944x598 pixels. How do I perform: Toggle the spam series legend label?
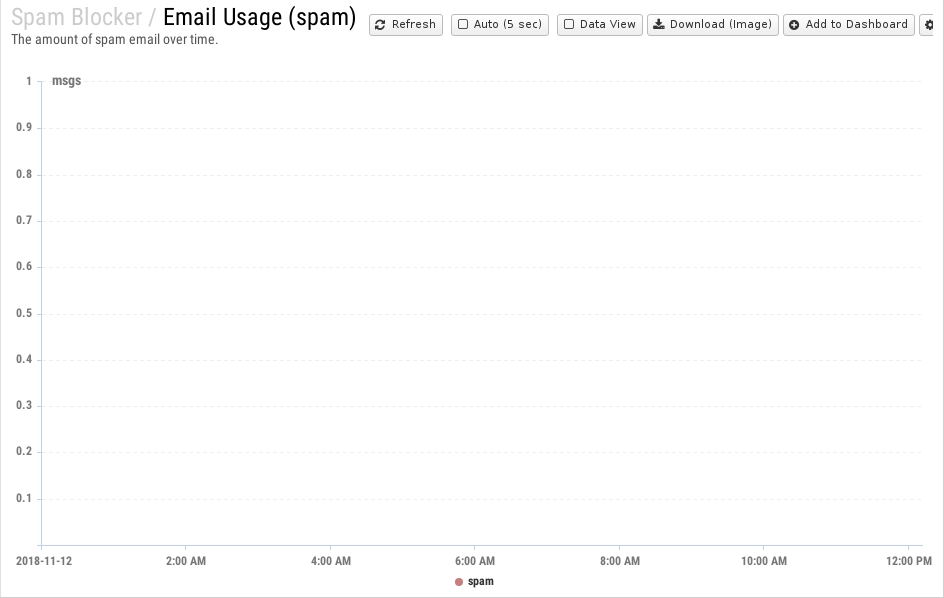[x=481, y=582]
